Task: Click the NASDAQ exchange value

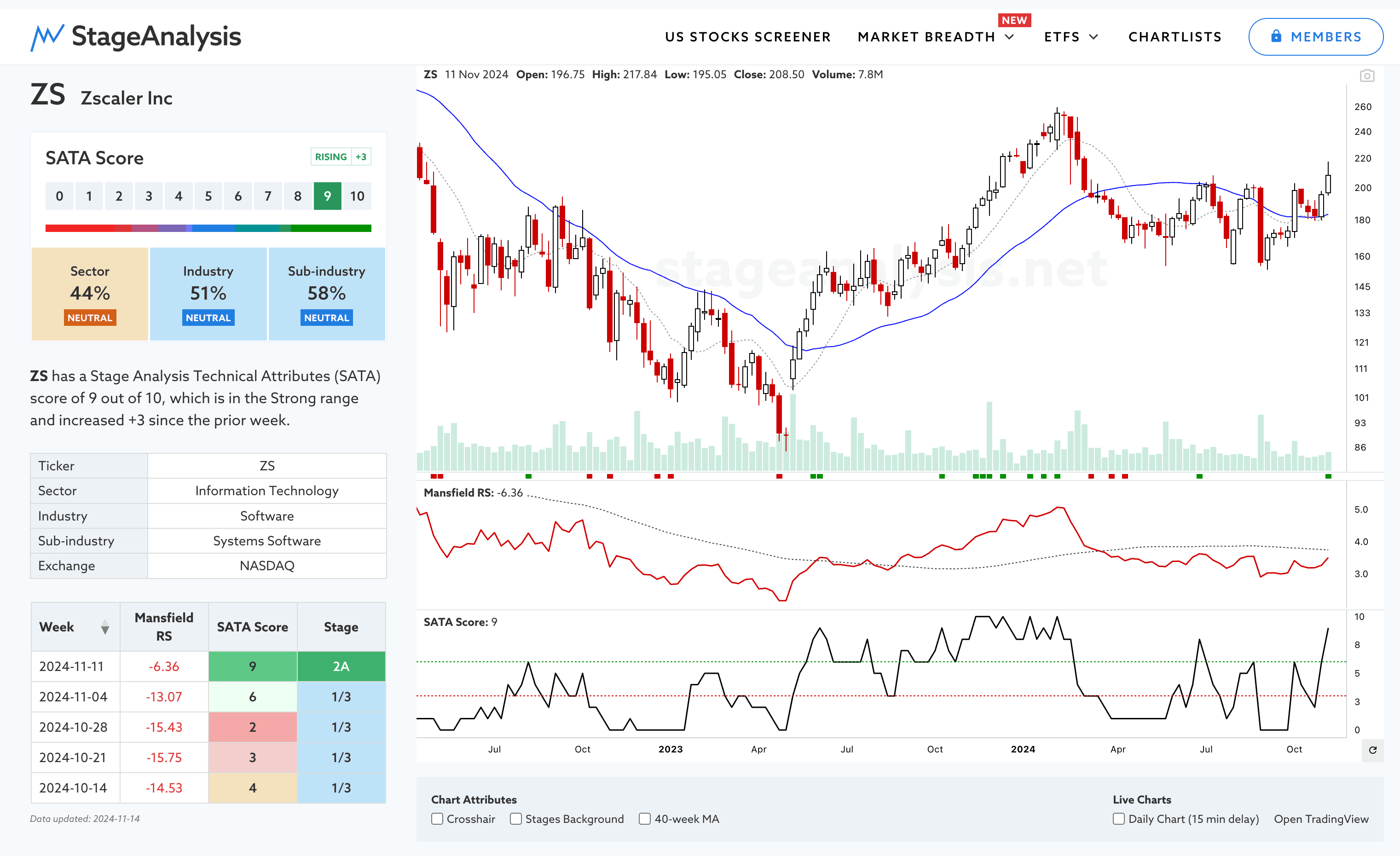Action: [x=266, y=566]
